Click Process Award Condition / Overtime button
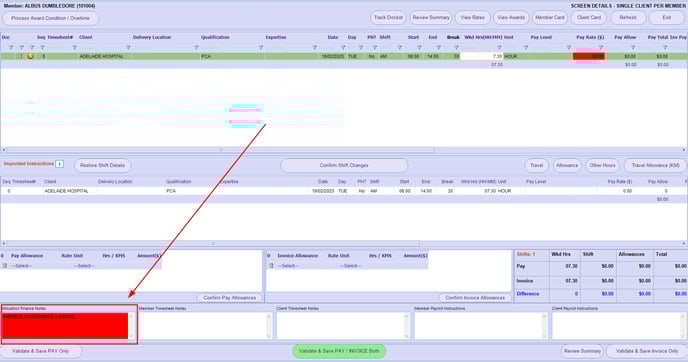The height and width of the screenshot is (362, 688). tap(50, 18)
